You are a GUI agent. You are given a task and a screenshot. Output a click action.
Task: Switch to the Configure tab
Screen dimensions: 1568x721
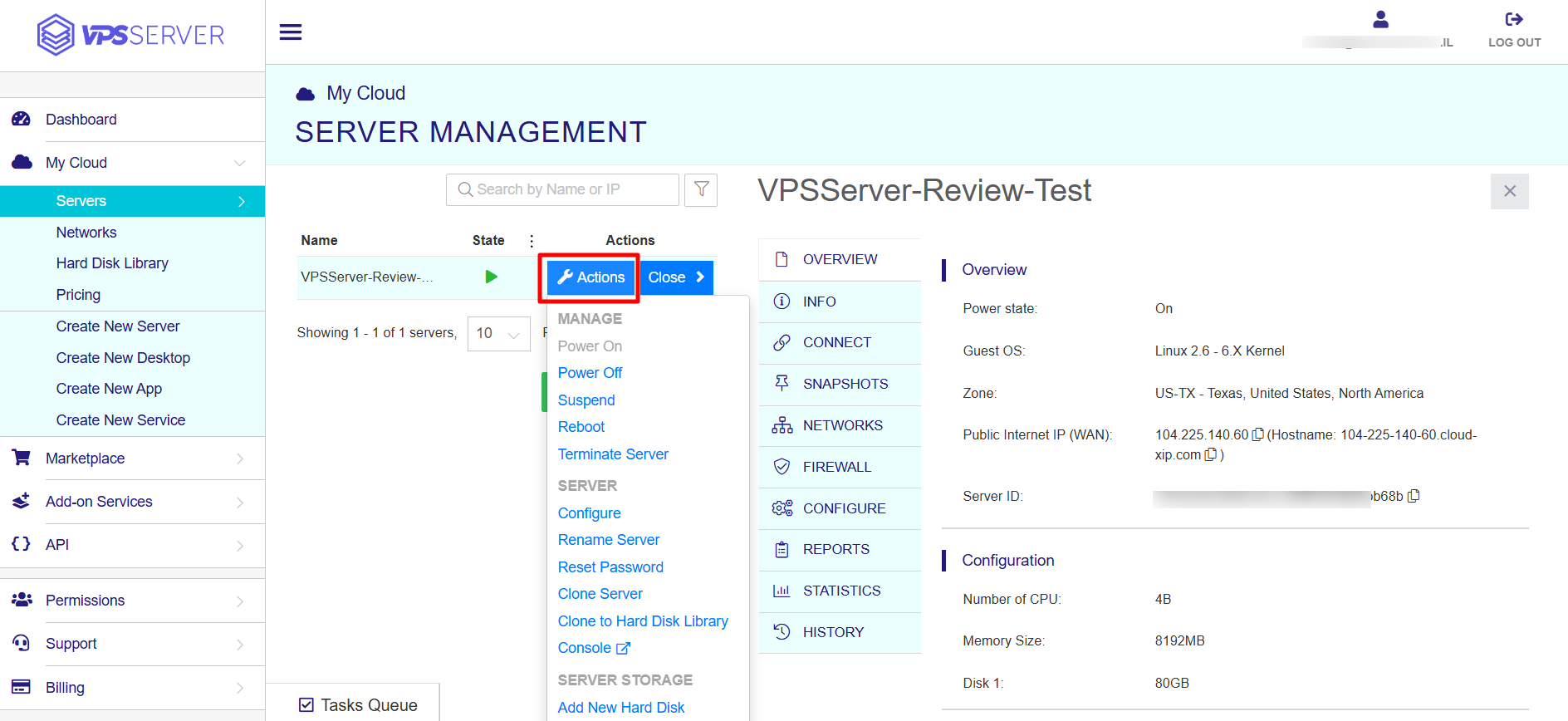(840, 508)
